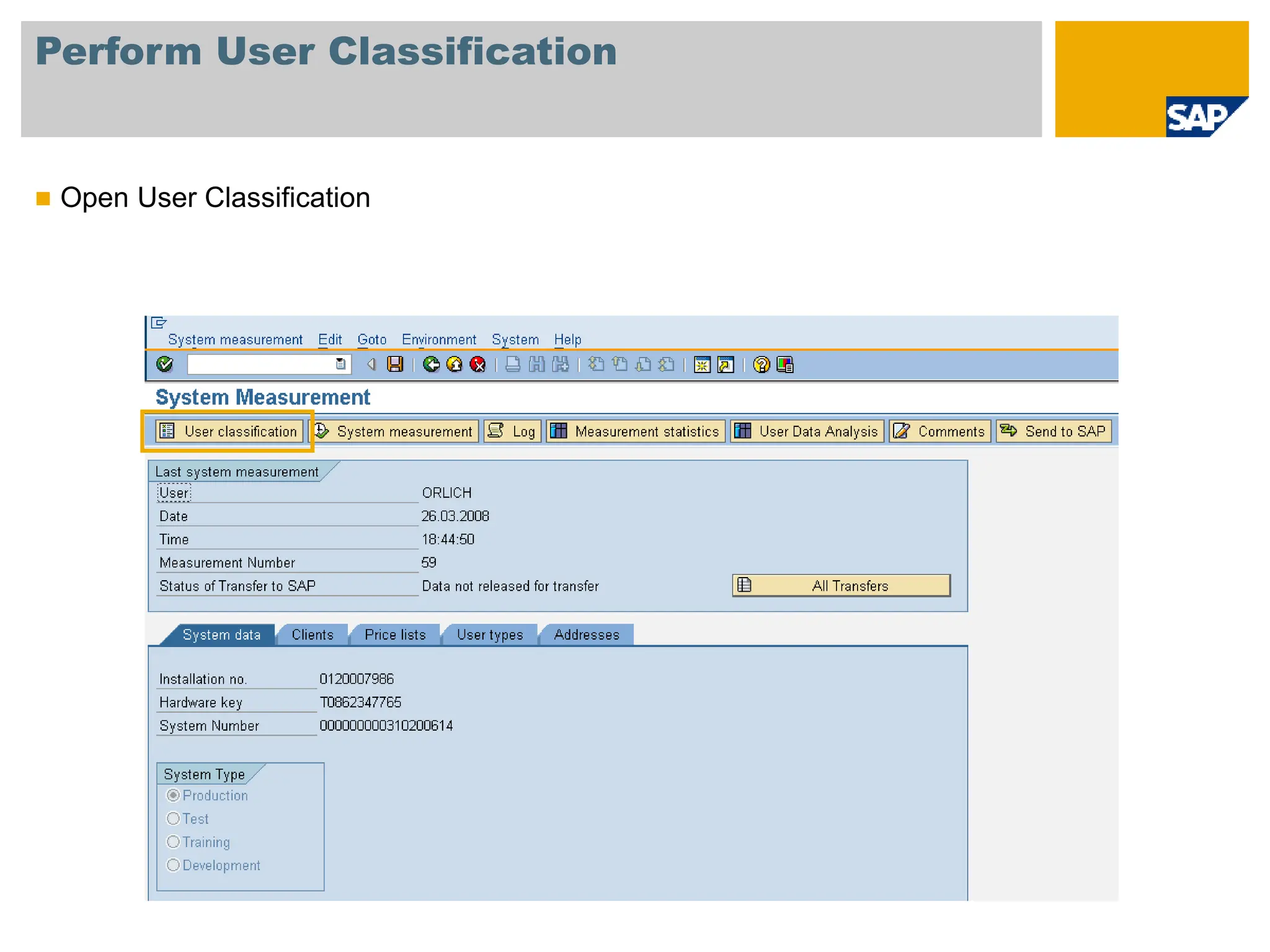This screenshot has height=952, width=1270.
Task: Select the Development system type radio
Action: pyautogui.click(x=174, y=865)
